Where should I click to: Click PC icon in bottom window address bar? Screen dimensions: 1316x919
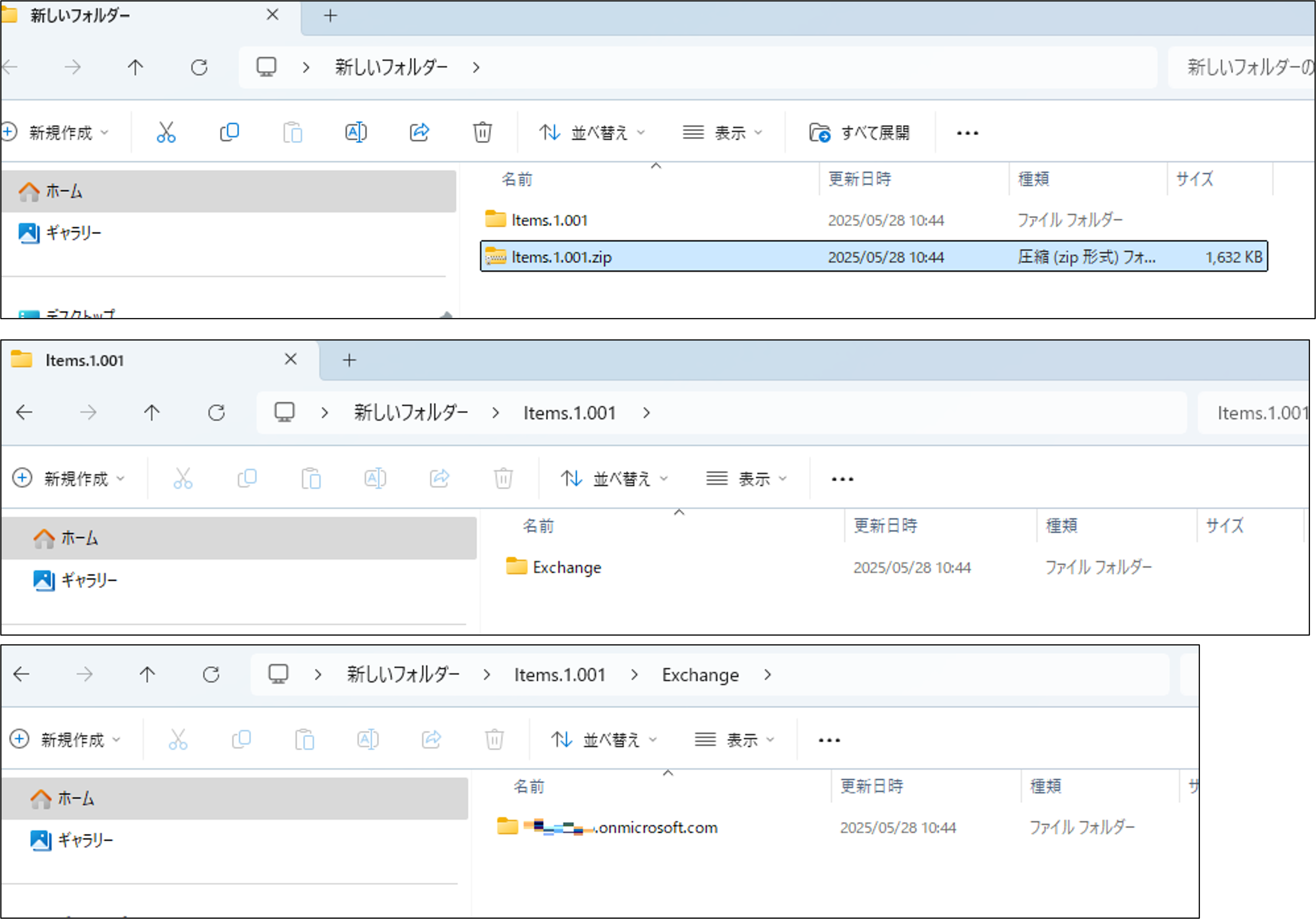[x=278, y=674]
